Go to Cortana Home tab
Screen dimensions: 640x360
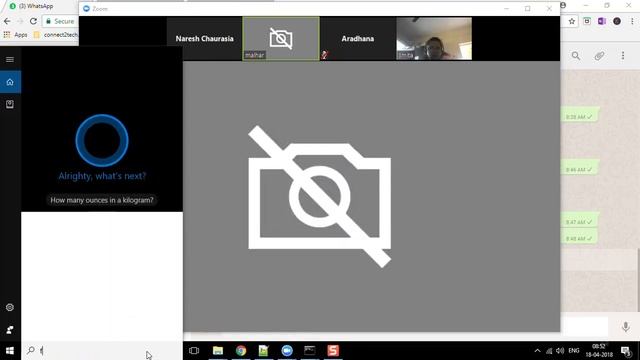[10, 82]
